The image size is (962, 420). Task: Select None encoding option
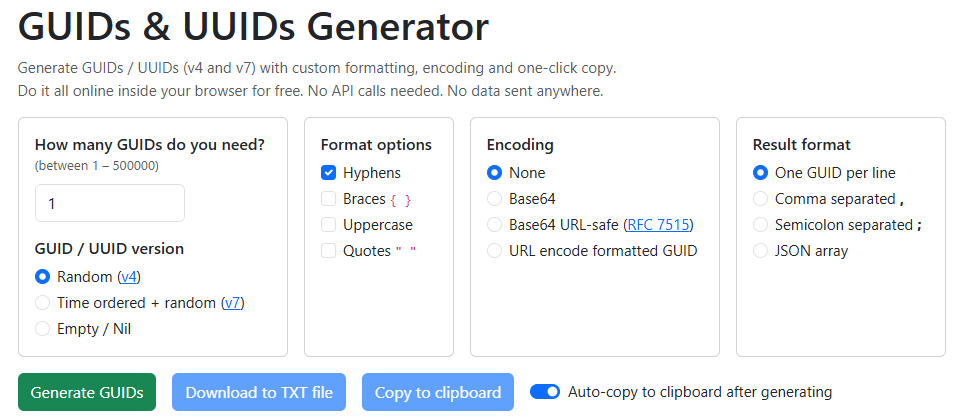click(x=494, y=173)
